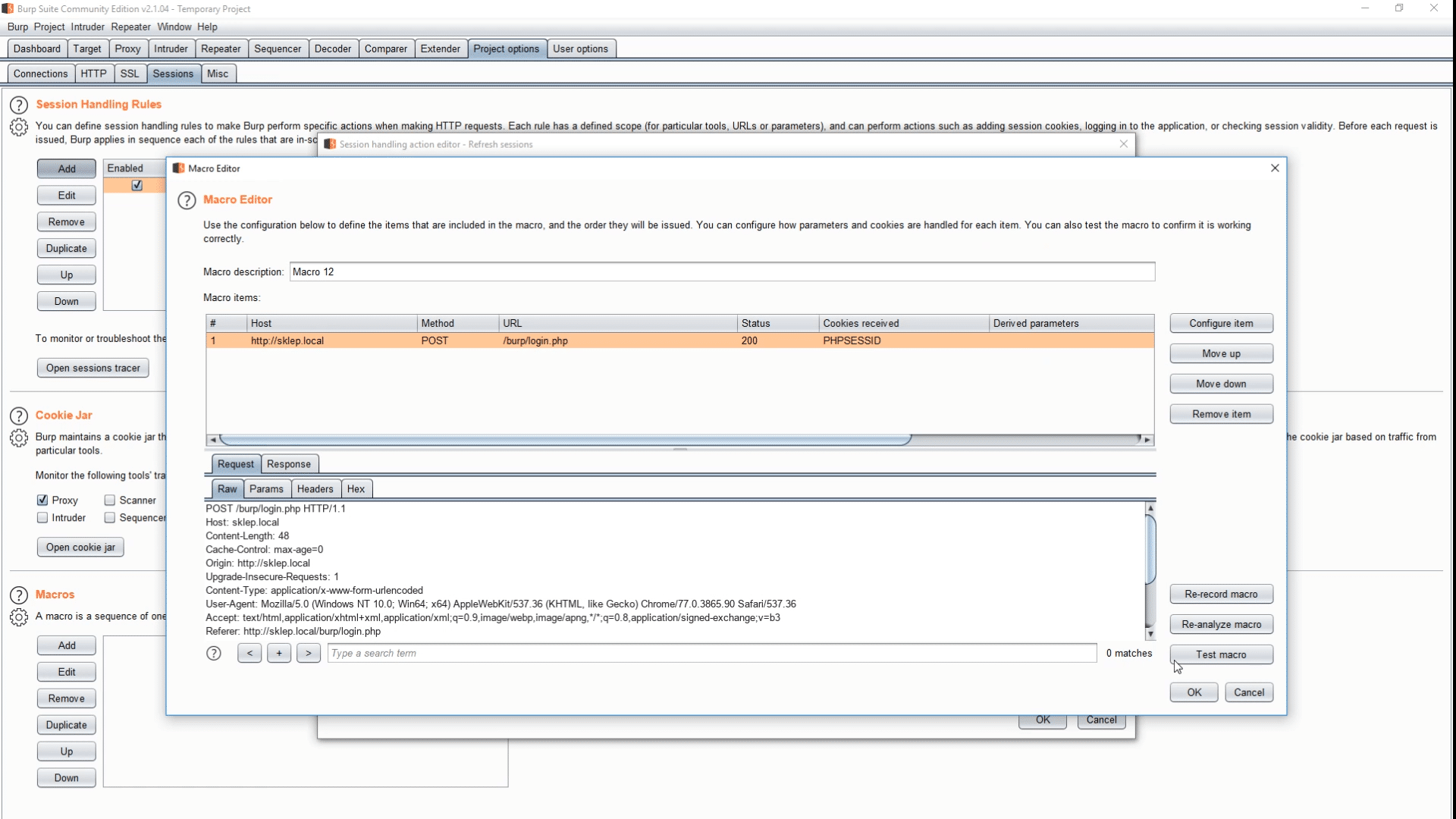Click Configure item button
This screenshot has height=819, width=1456.
click(1221, 323)
